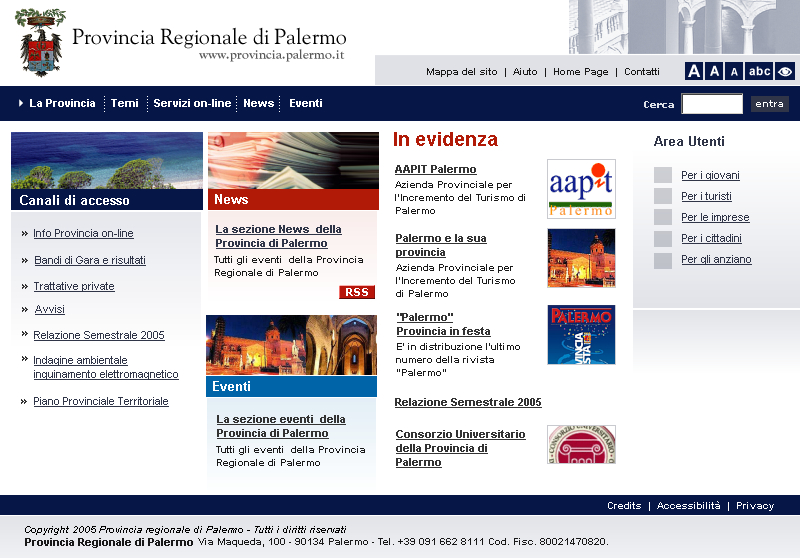Open '"Palermo" Provincia in festa' link

point(443,324)
